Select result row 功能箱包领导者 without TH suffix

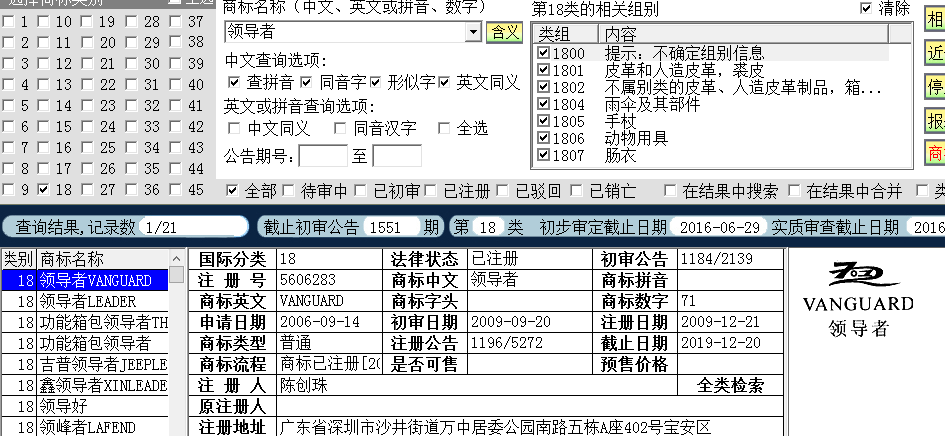85,344
